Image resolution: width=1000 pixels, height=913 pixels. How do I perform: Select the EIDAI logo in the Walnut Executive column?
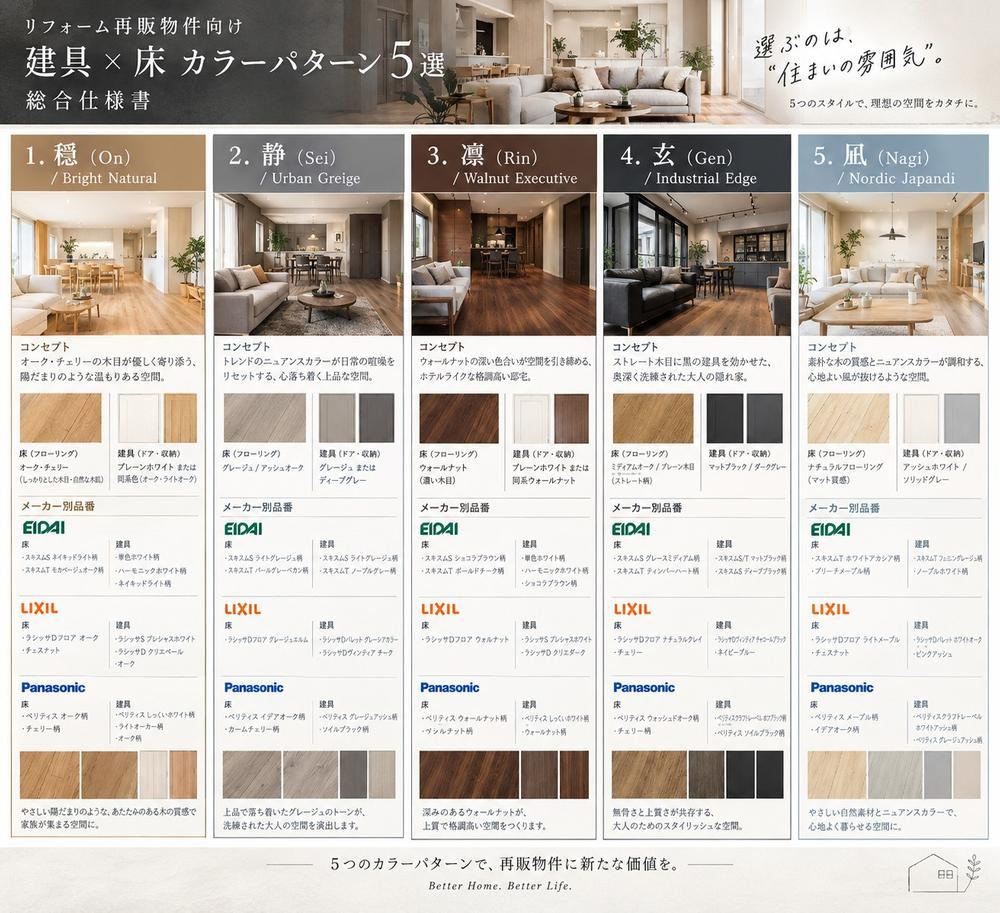pyautogui.click(x=439, y=529)
